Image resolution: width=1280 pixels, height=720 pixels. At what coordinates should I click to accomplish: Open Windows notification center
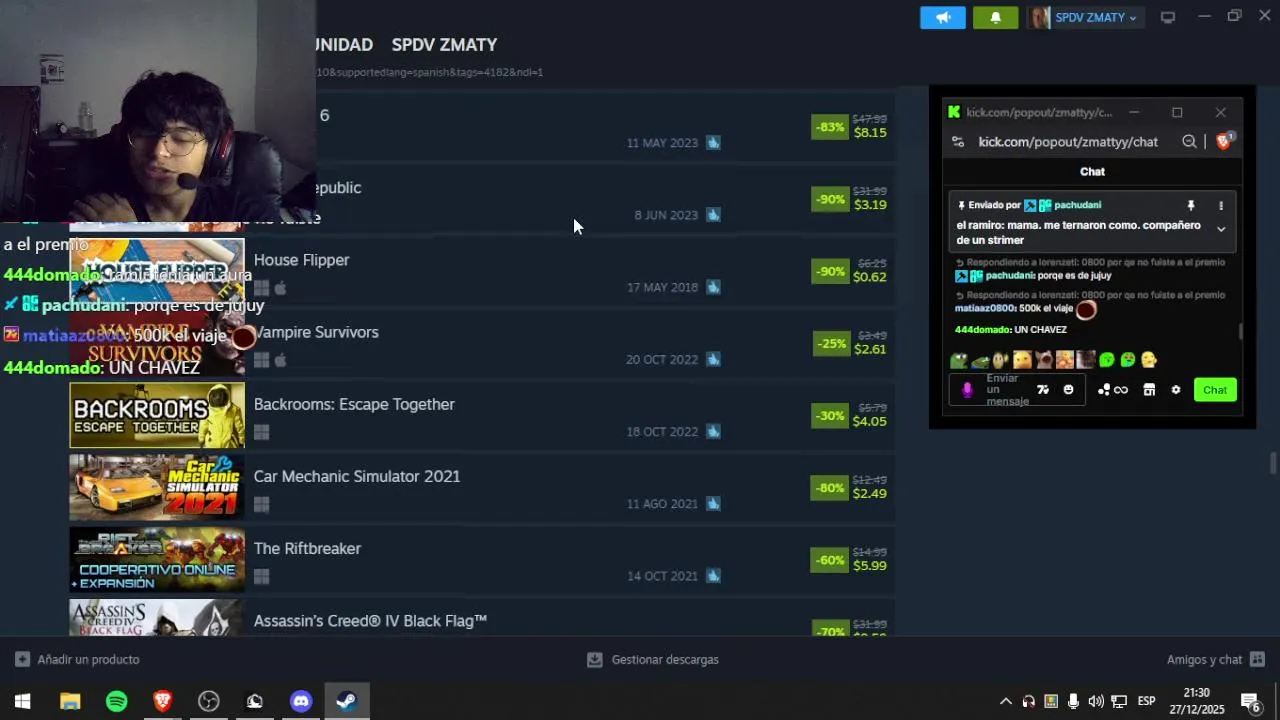pos(1250,701)
